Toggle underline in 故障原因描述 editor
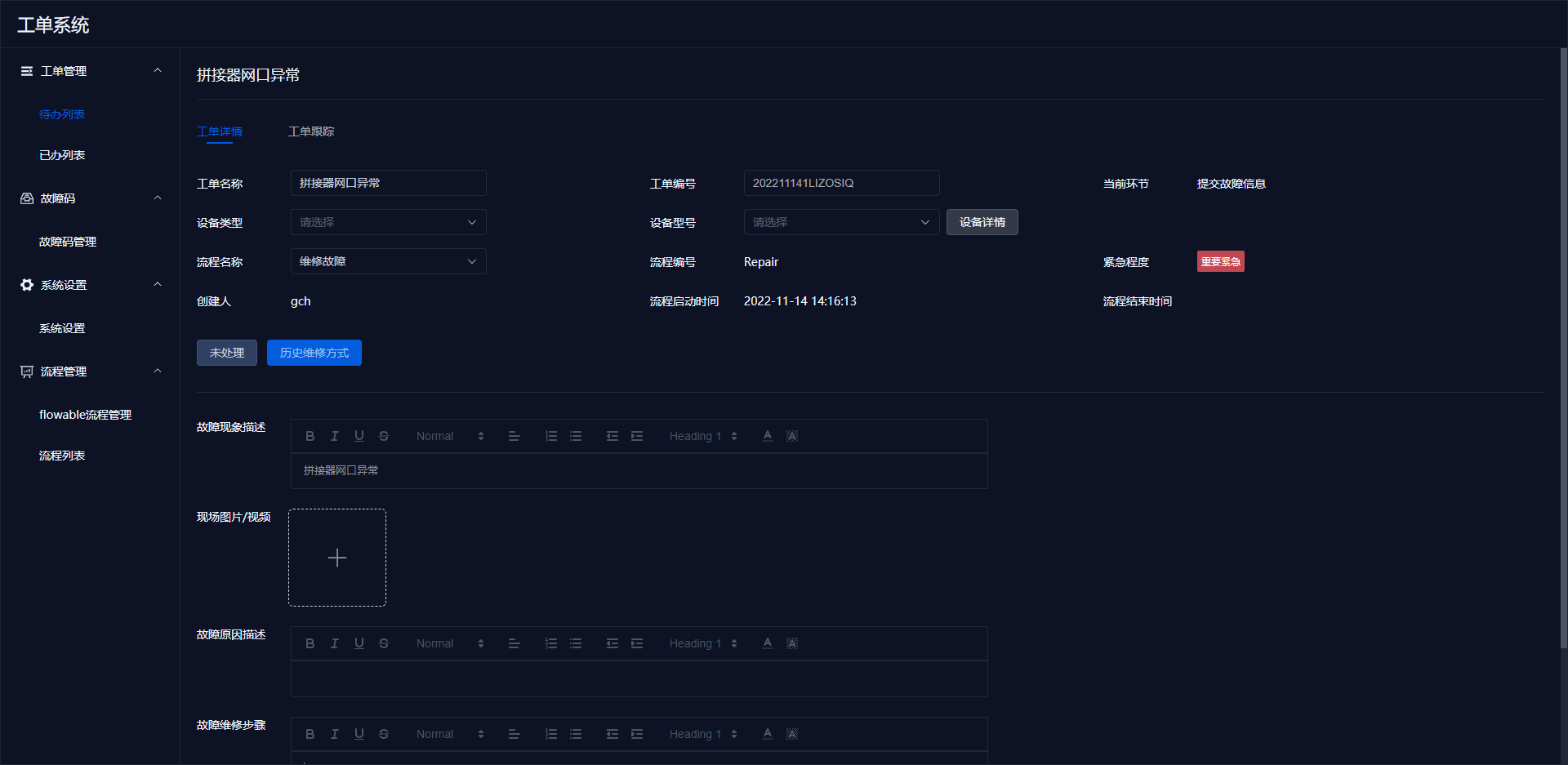 coord(359,643)
